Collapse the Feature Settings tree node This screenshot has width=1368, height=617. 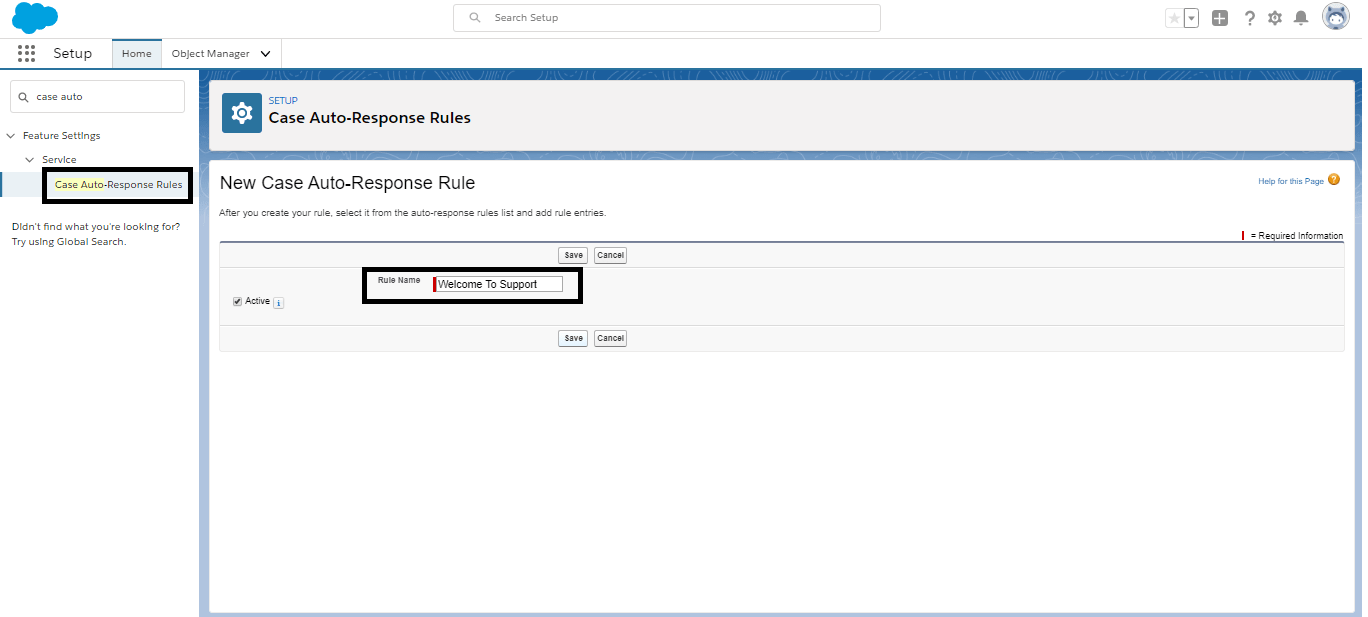[x=10, y=135]
